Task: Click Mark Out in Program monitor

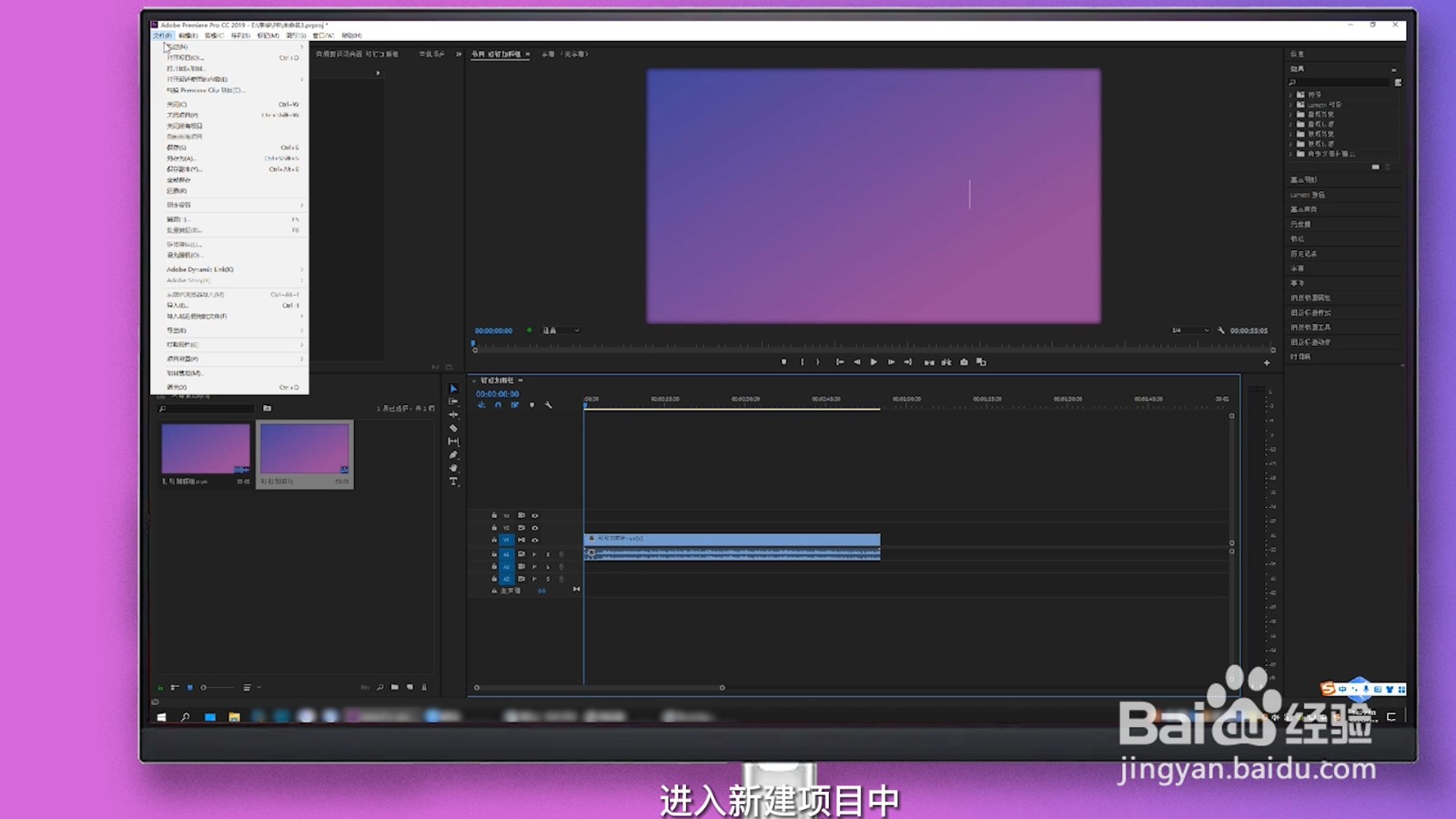Action: [818, 362]
